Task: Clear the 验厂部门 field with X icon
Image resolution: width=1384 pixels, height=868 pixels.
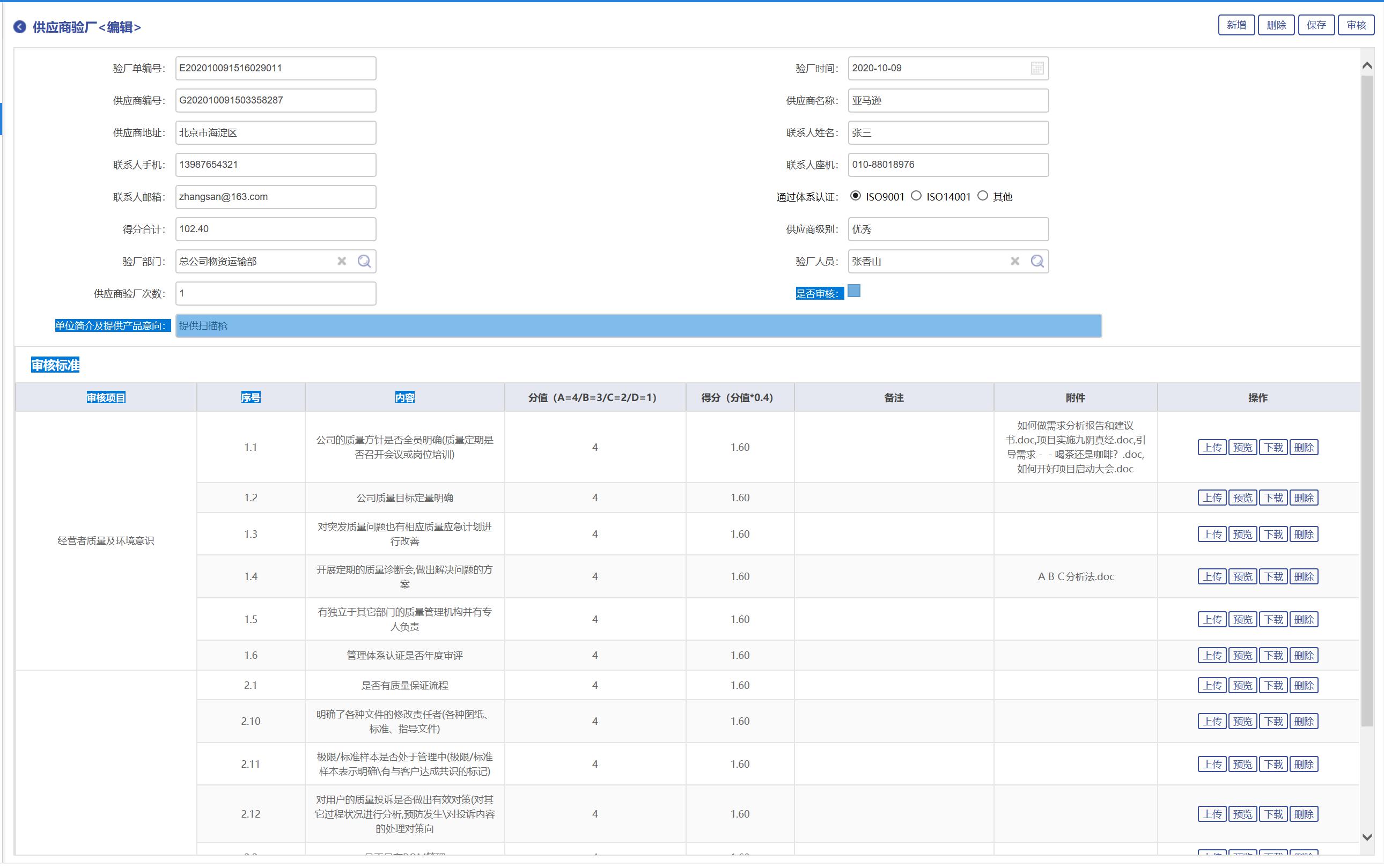Action: click(342, 262)
